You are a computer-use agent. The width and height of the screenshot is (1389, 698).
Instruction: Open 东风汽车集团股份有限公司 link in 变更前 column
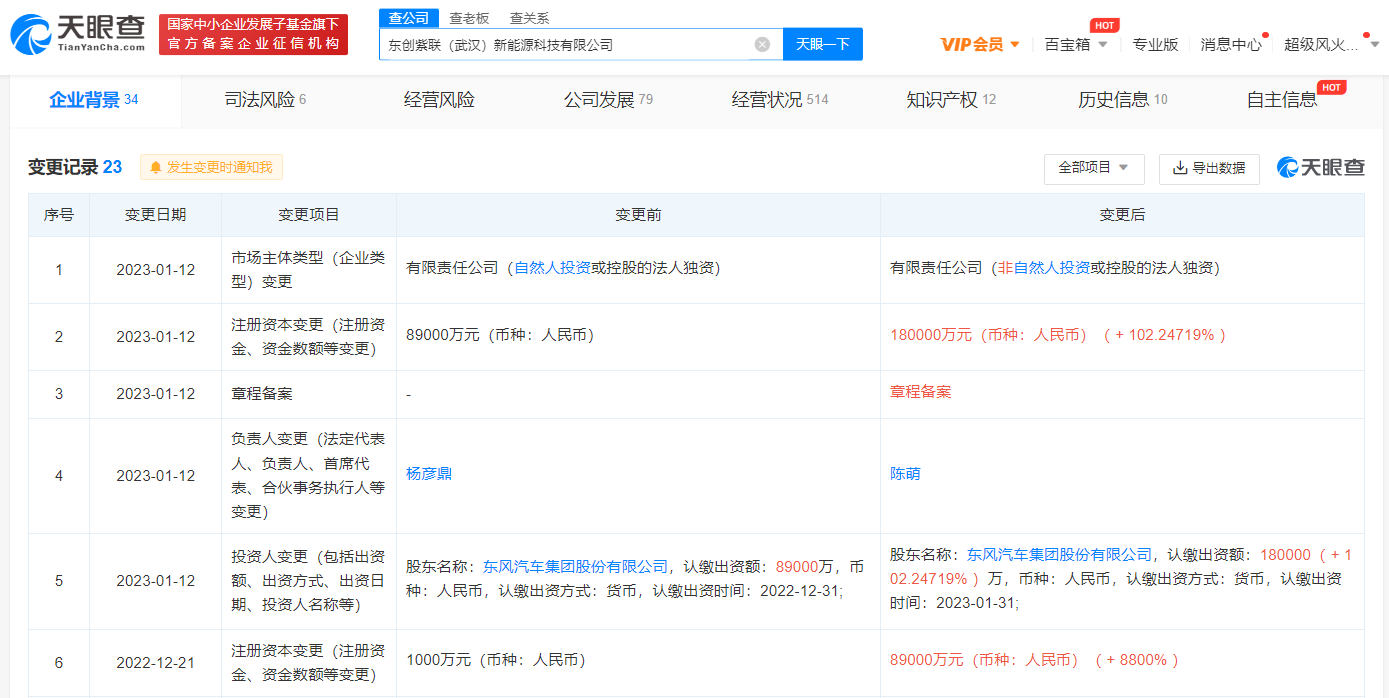575,567
